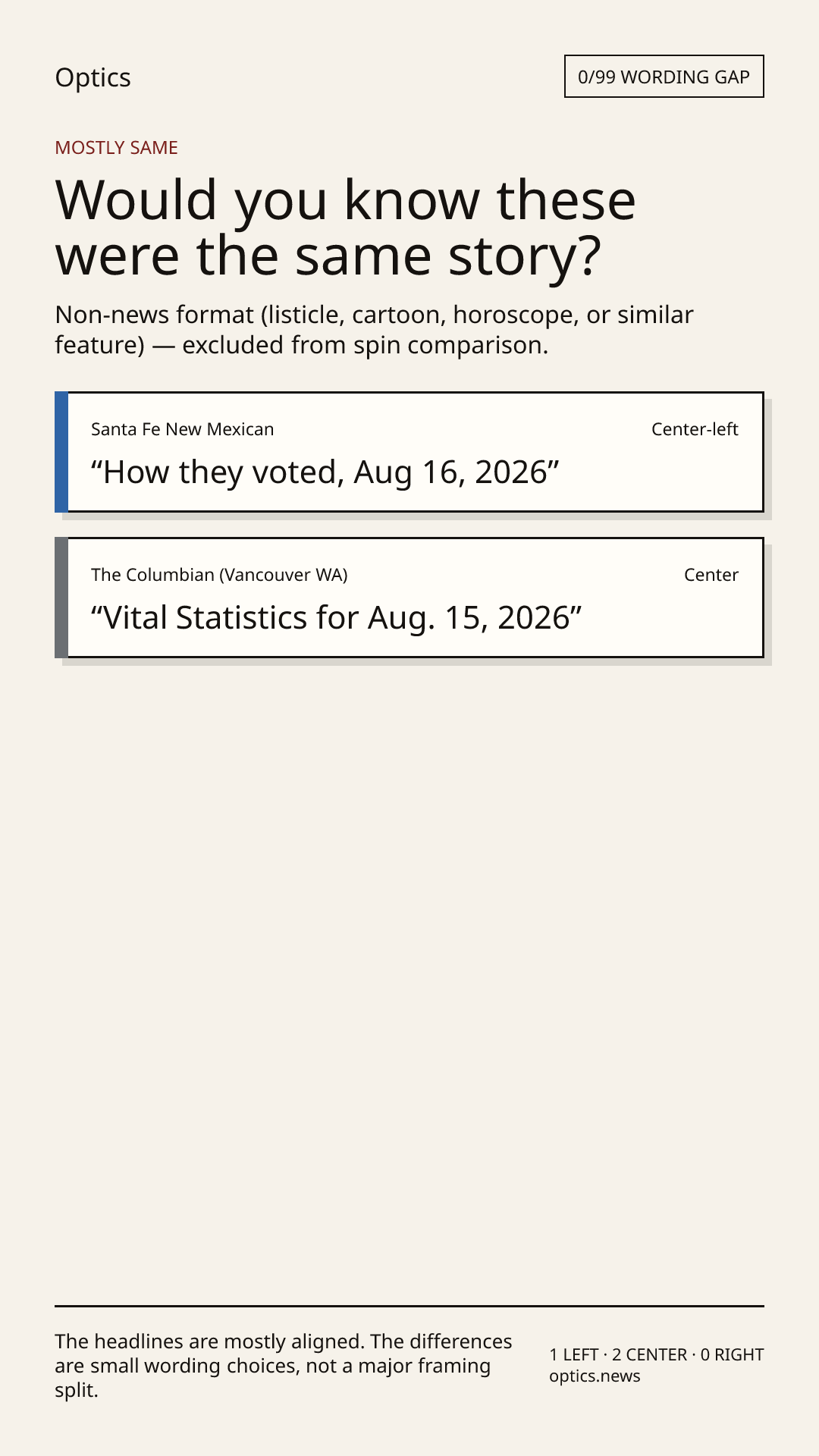This screenshot has width=819, height=1456.
Task: Click the Center bias label
Action: coord(711,575)
